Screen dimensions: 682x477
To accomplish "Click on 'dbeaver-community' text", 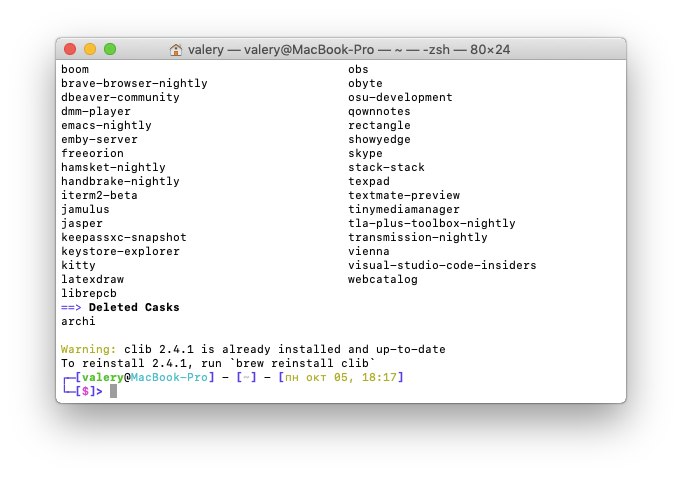I will [x=120, y=97].
